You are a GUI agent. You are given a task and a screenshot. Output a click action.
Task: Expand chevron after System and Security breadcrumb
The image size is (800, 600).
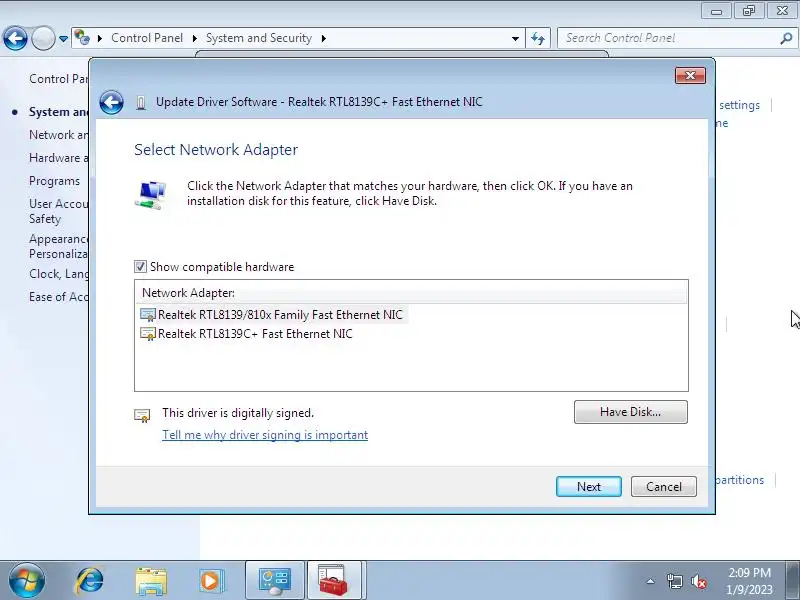click(x=323, y=38)
